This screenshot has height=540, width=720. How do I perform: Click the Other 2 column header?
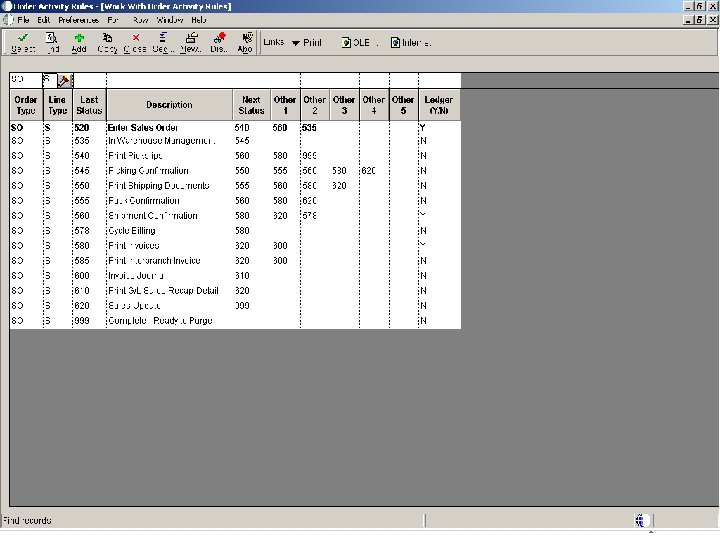(x=315, y=105)
